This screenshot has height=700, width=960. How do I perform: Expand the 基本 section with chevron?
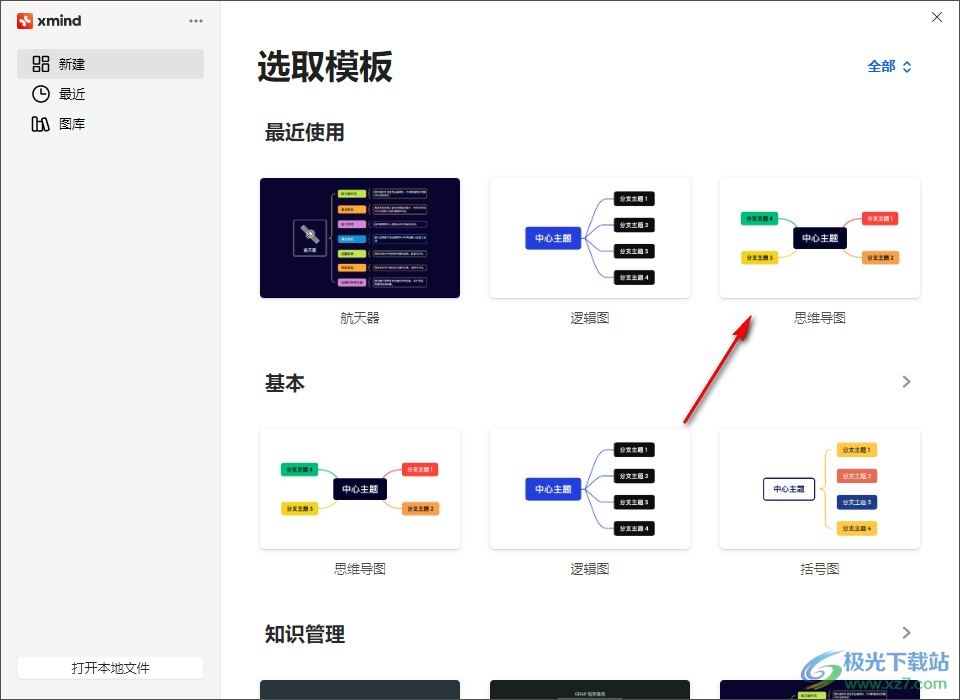pyautogui.click(x=907, y=382)
